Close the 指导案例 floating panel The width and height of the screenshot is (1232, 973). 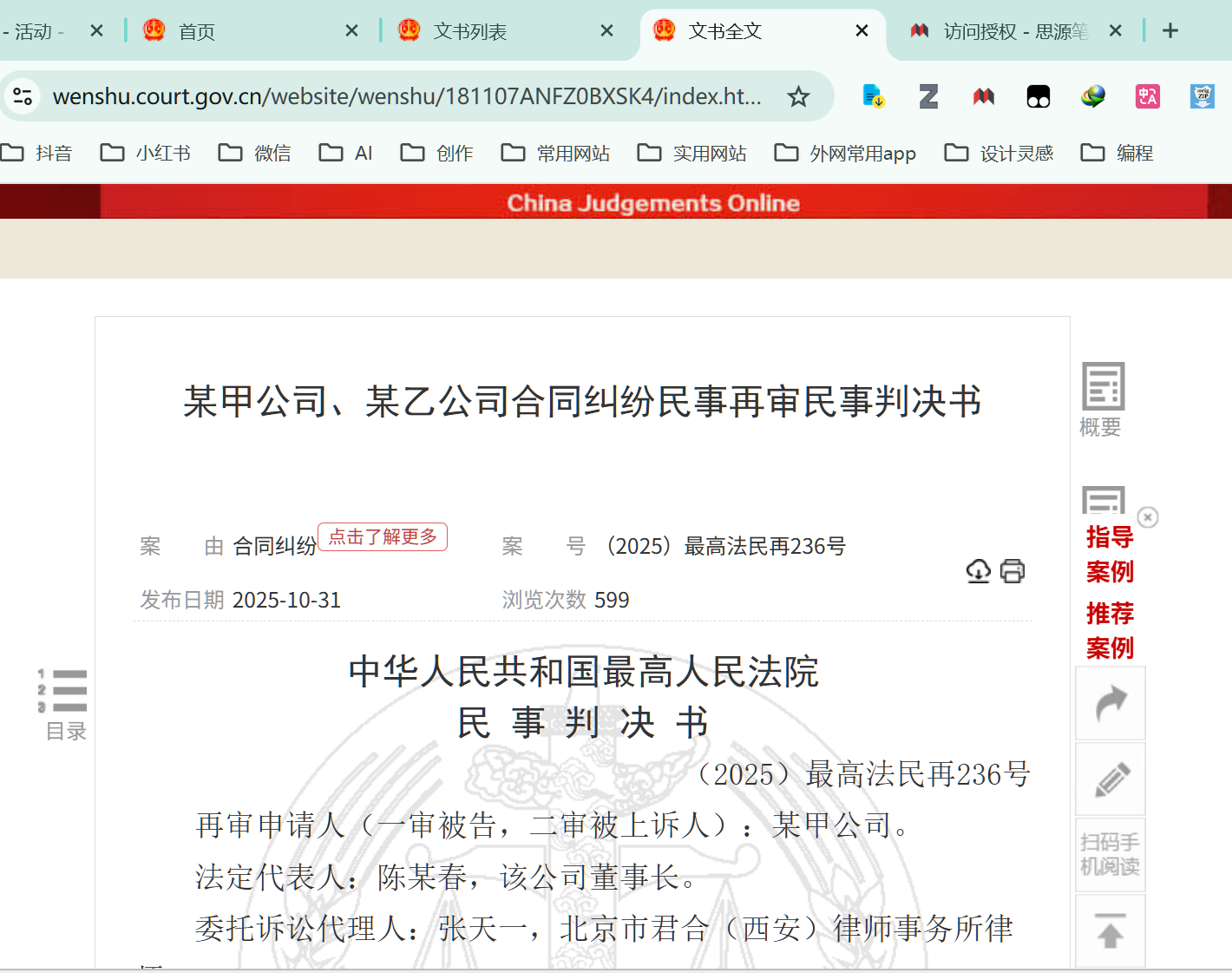click(x=1148, y=517)
